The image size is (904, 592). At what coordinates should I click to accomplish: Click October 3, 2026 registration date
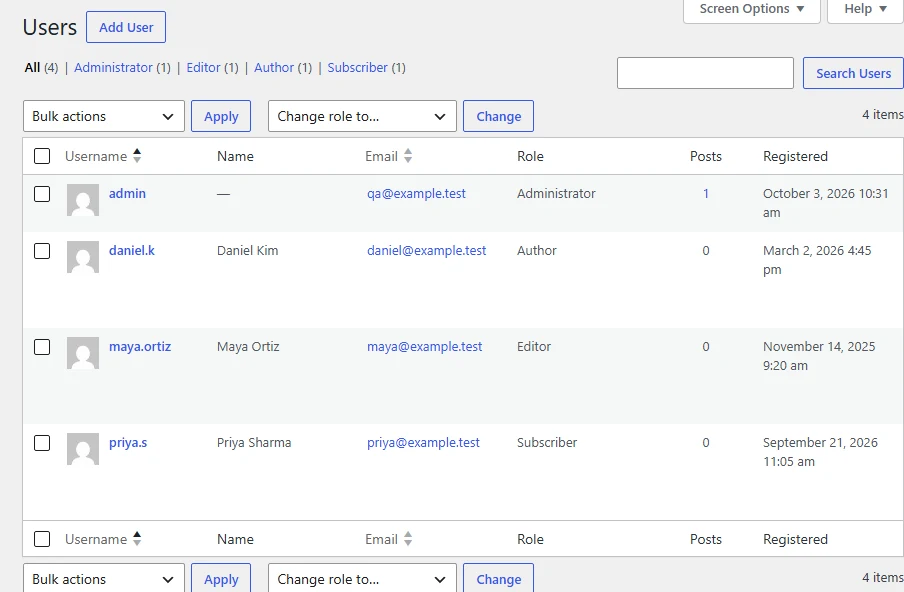tap(826, 203)
